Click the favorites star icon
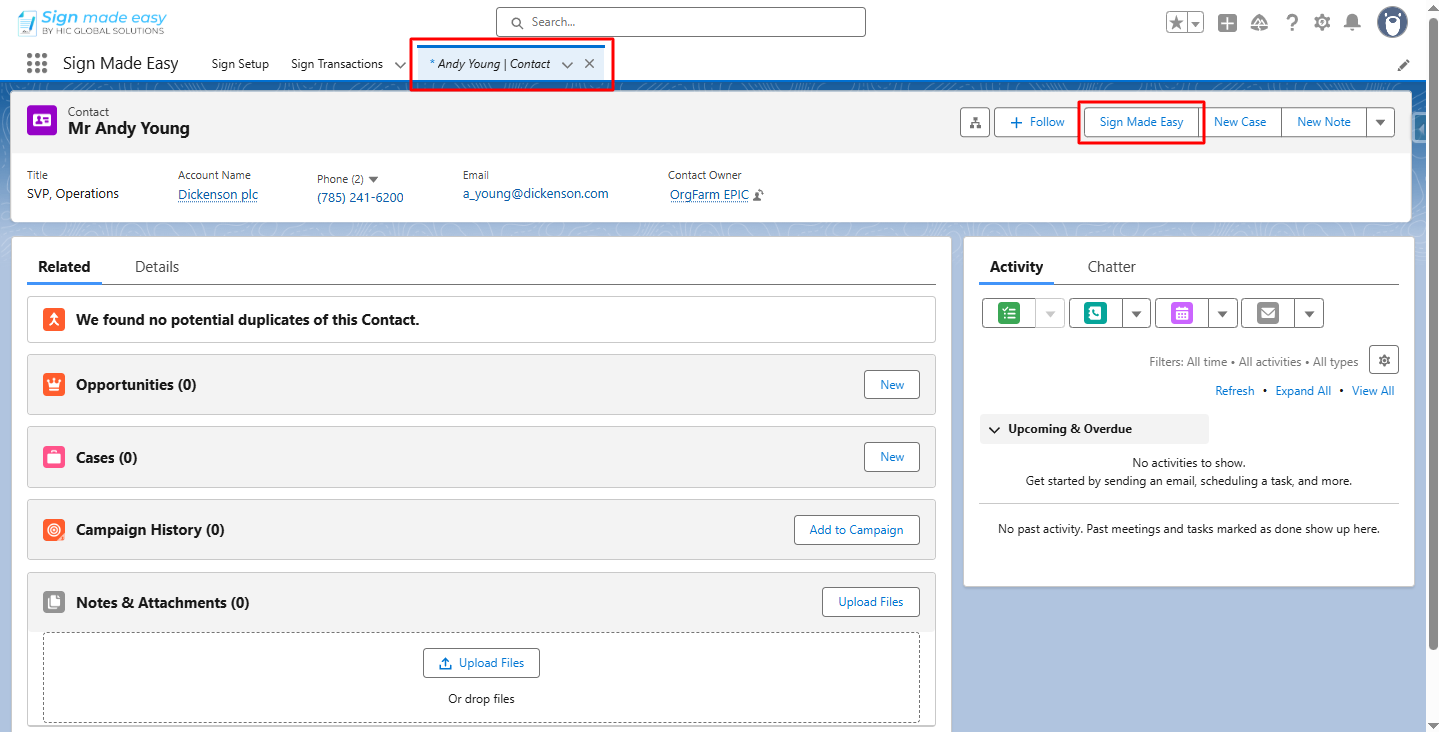Screen dimensions: 1439x732 (x=1177, y=22)
